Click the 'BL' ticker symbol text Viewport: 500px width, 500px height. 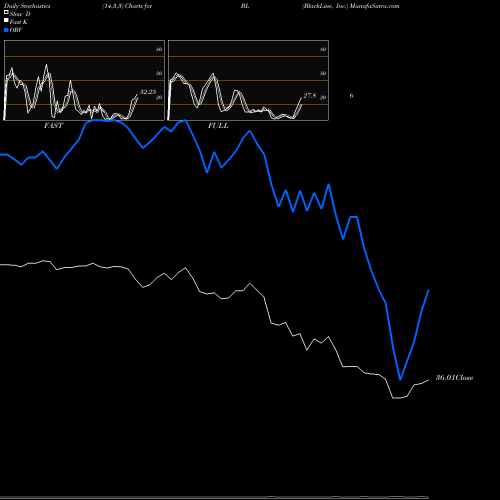[x=245, y=6]
